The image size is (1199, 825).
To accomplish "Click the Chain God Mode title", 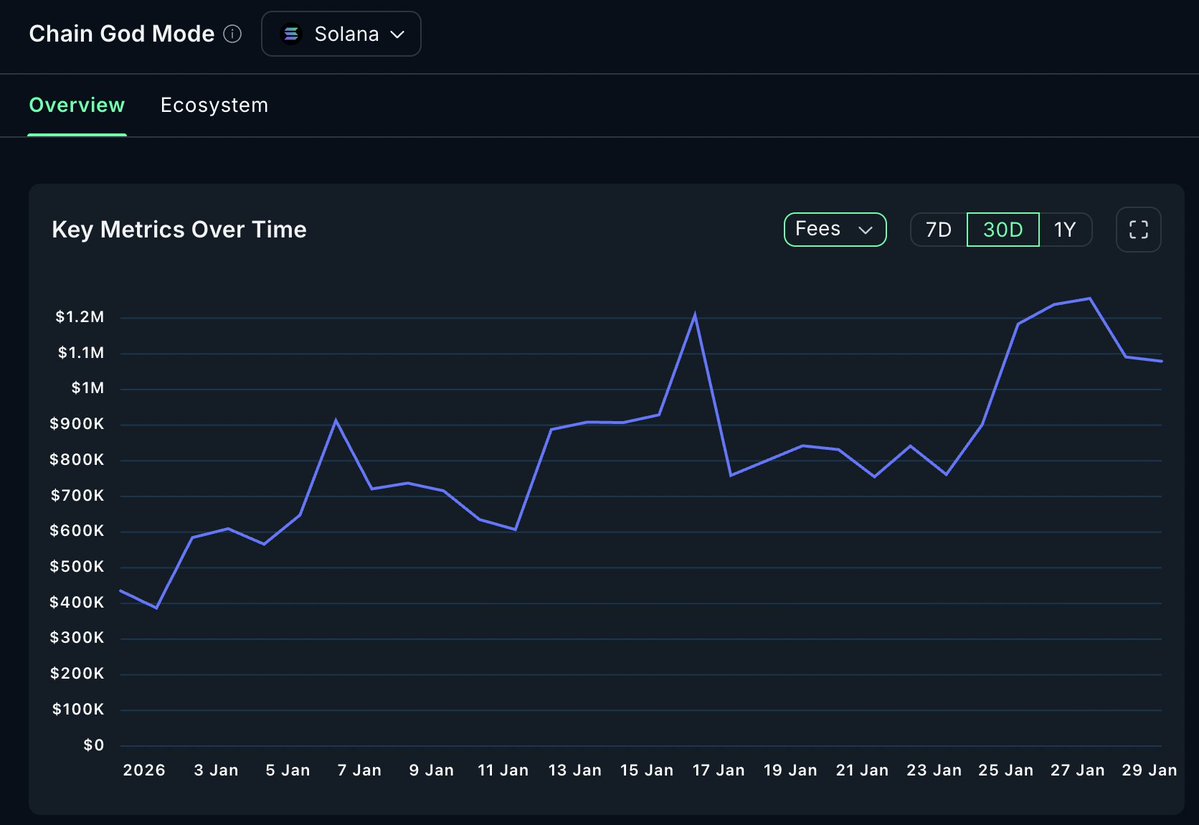I will (122, 34).
